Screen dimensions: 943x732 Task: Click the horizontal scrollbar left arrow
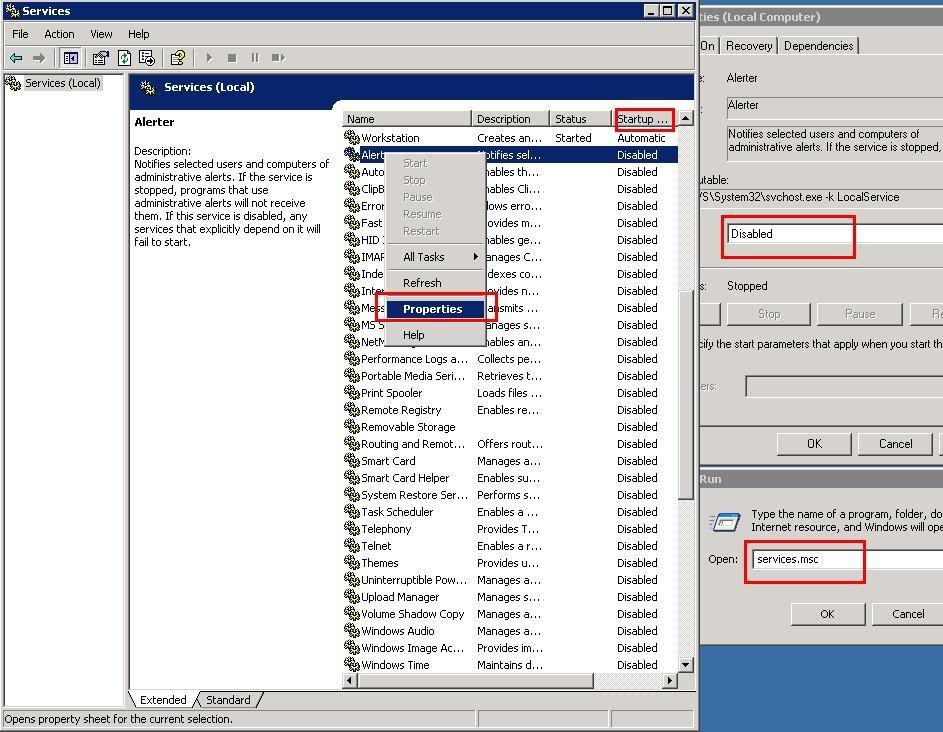(349, 680)
